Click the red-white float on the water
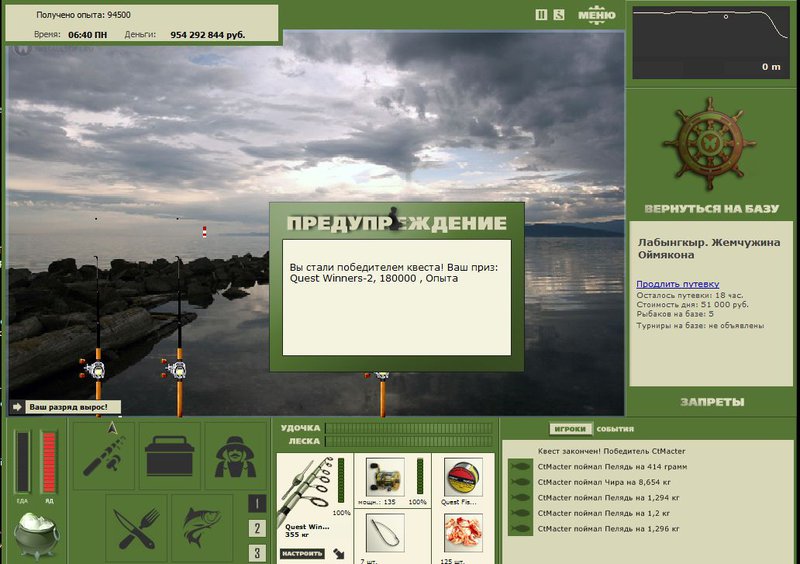 [205, 232]
